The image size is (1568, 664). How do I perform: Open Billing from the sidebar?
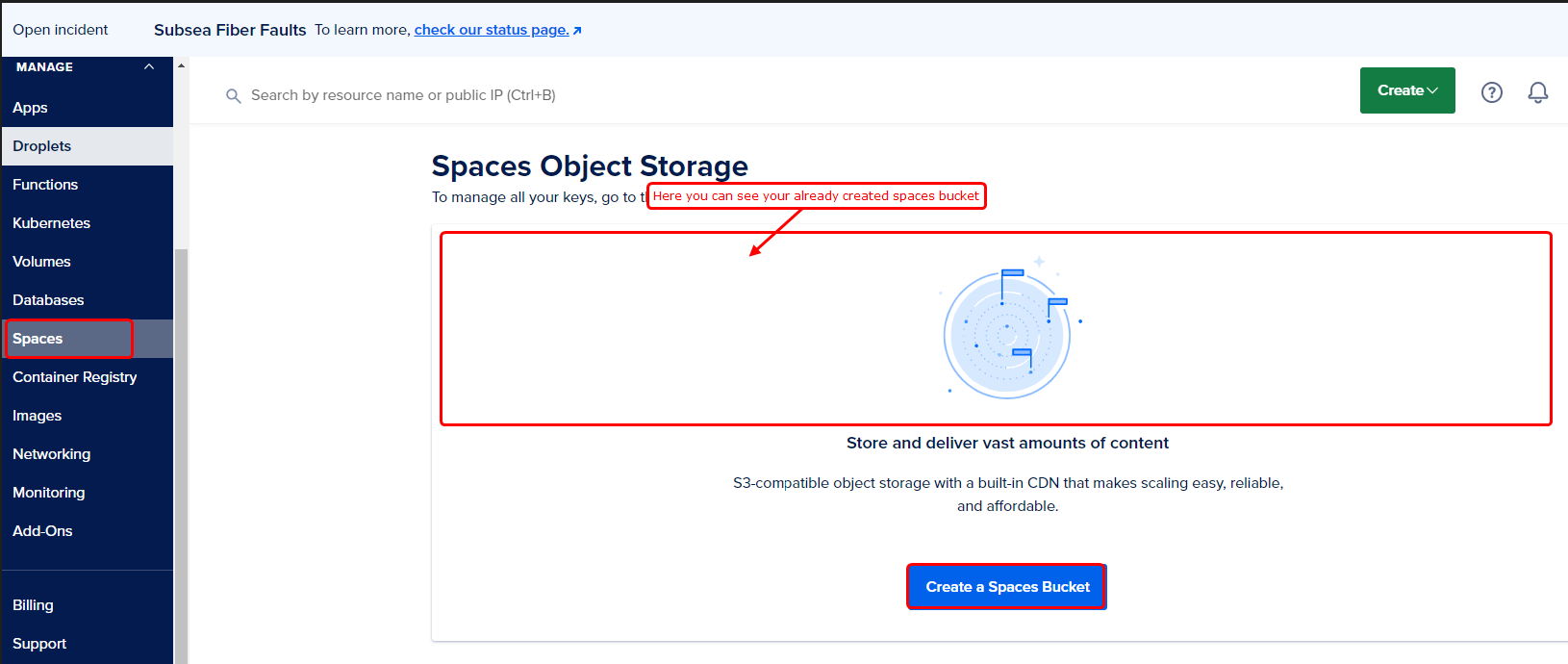tap(34, 605)
